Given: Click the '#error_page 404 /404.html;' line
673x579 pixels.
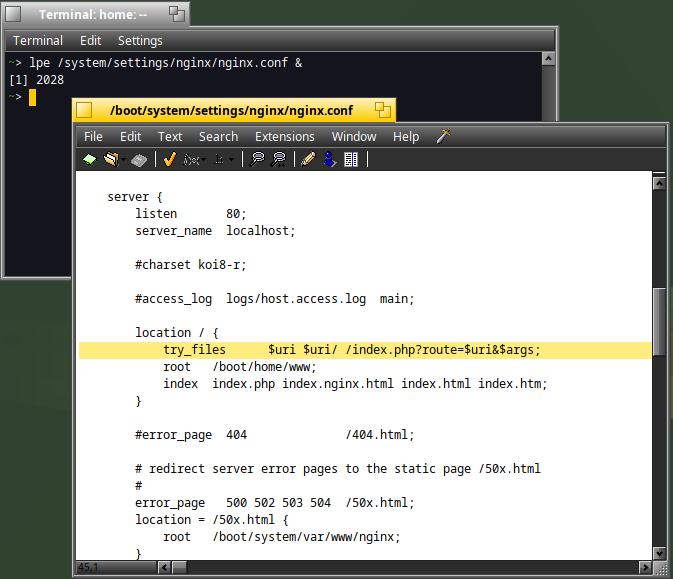Looking at the screenshot, I should pyautogui.click(x=275, y=435).
